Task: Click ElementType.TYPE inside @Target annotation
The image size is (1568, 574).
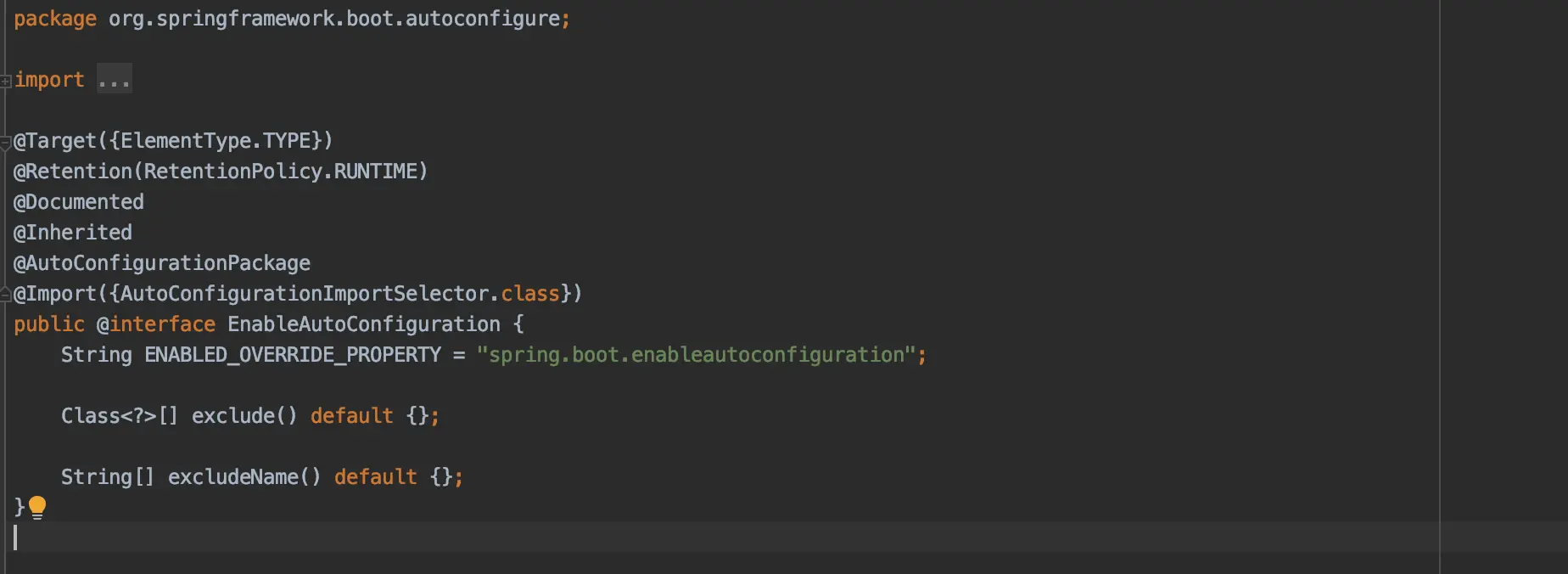Action: [x=216, y=140]
